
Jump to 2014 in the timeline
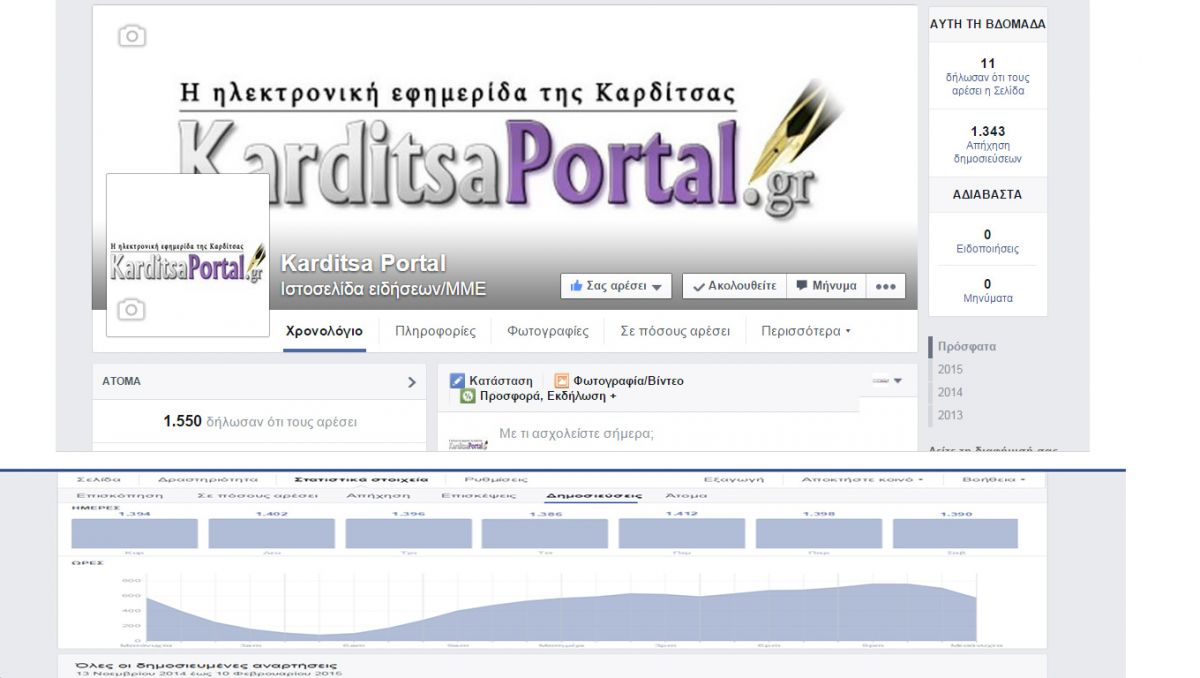(950, 392)
